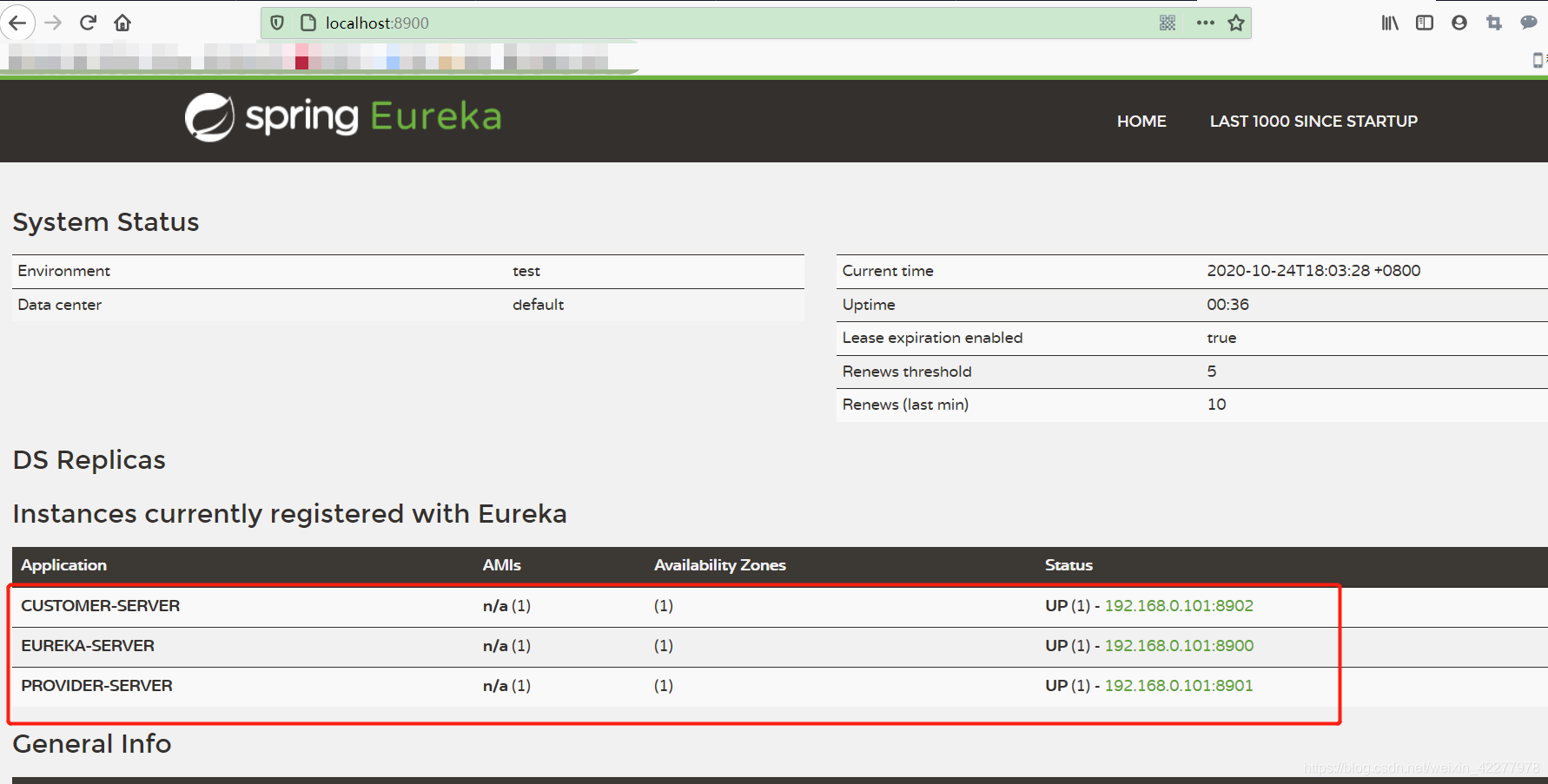Open CUSTOMER-SERVER instance link 192.168.0.101:8902
1548x784 pixels.
pyautogui.click(x=1179, y=606)
